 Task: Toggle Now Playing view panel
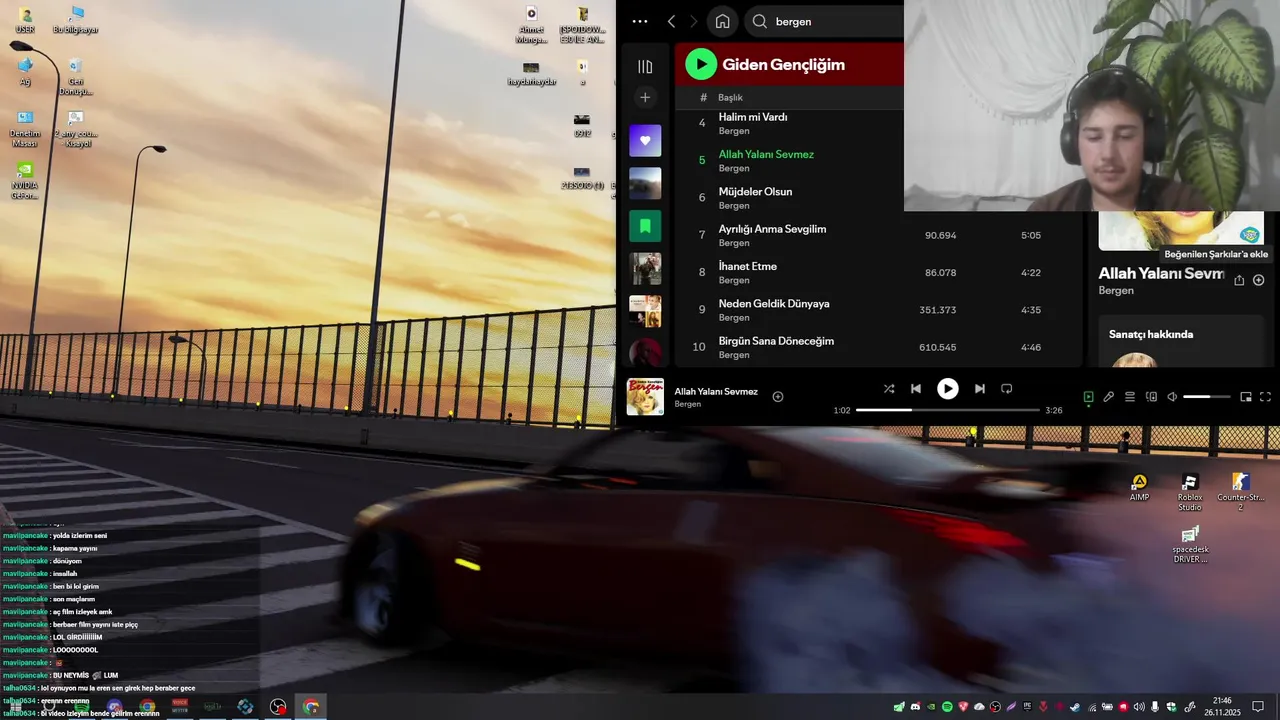(1088, 397)
